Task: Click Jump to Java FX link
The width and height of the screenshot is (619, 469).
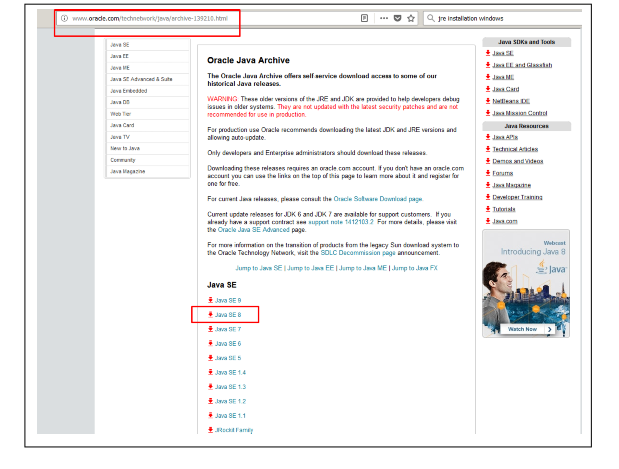Action: pos(415,268)
